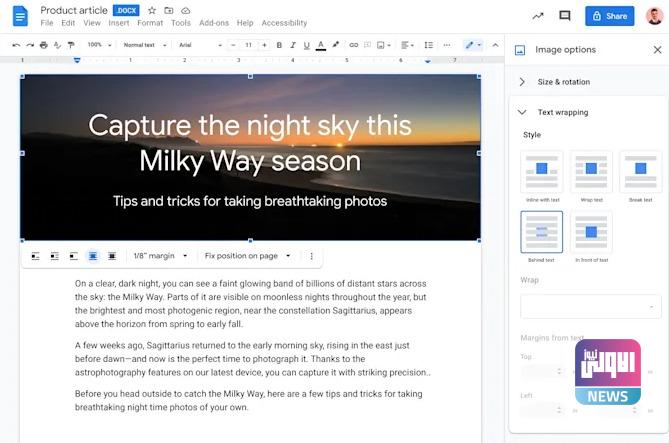Open the 1/8" margin dropdown

(x=160, y=256)
